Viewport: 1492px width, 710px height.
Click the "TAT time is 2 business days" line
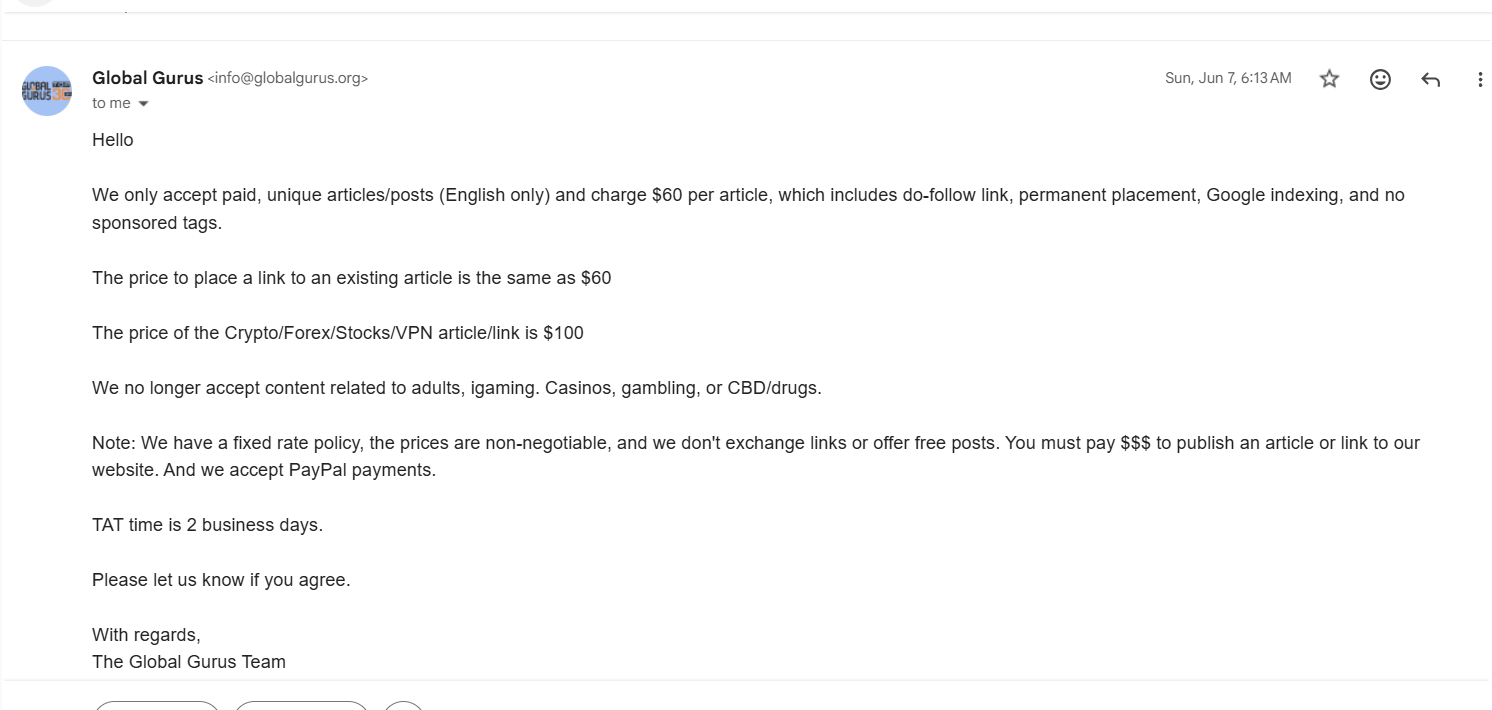point(207,525)
